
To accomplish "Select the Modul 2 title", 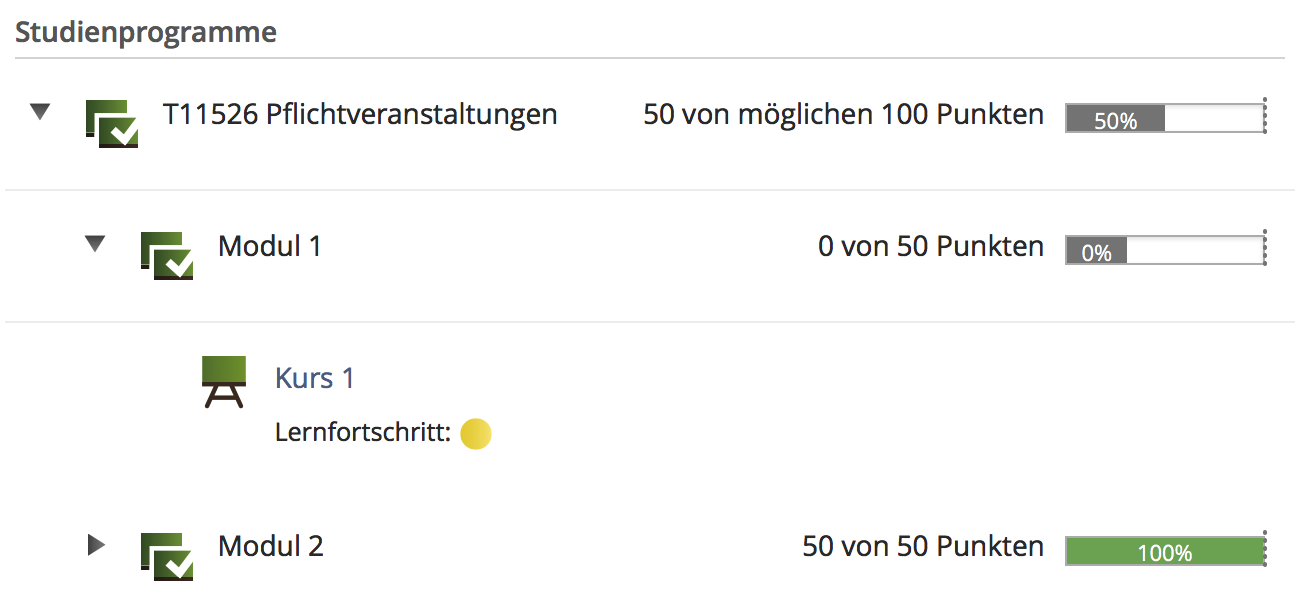I will (x=271, y=546).
